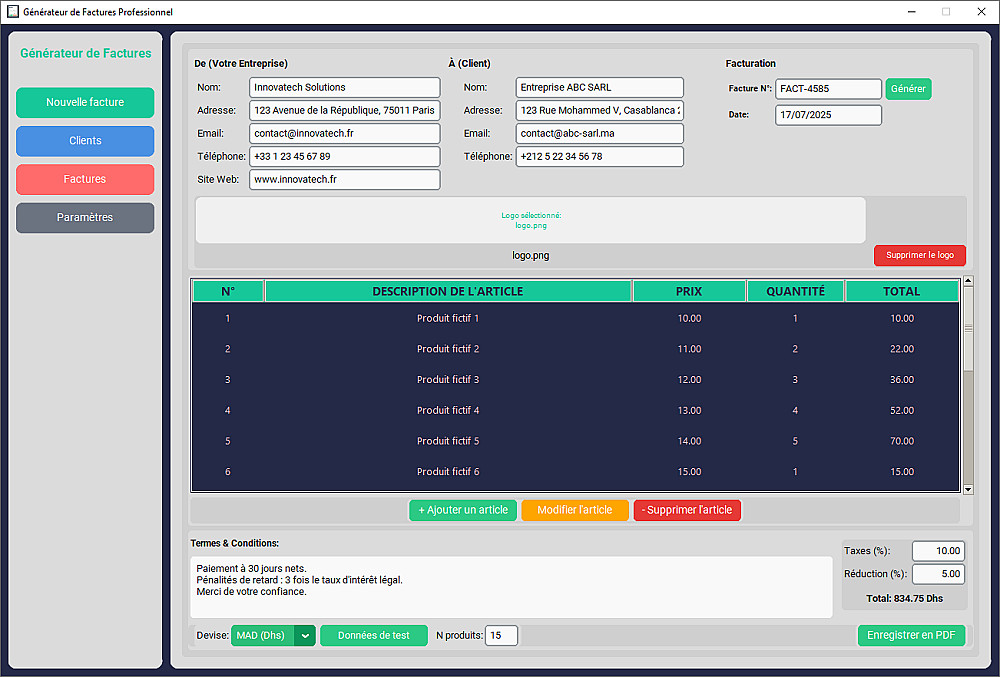Edit the company address field

[344, 110]
